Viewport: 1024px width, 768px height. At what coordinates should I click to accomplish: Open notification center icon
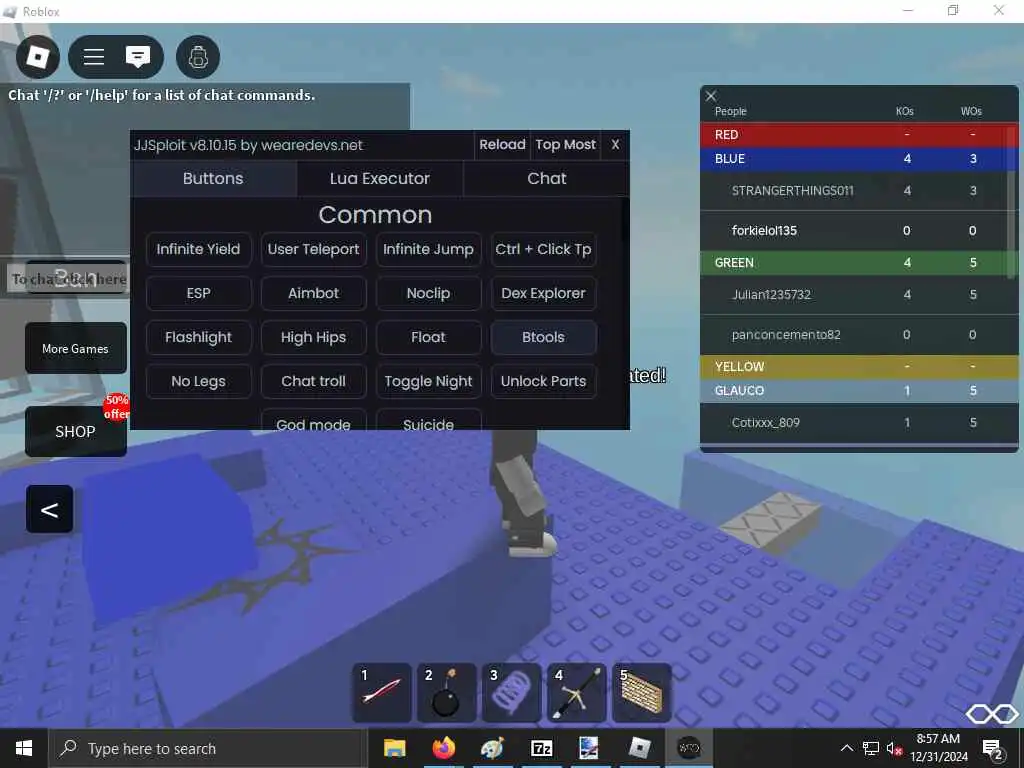click(993, 749)
